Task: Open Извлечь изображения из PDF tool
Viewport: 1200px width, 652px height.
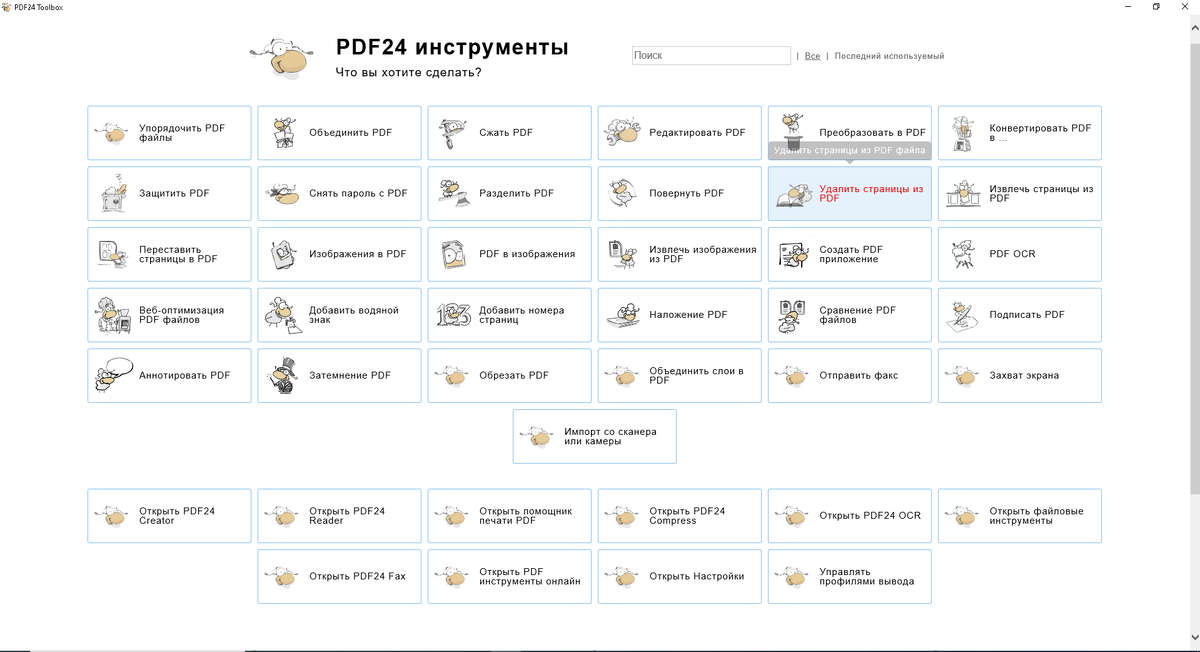Action: tap(679, 254)
